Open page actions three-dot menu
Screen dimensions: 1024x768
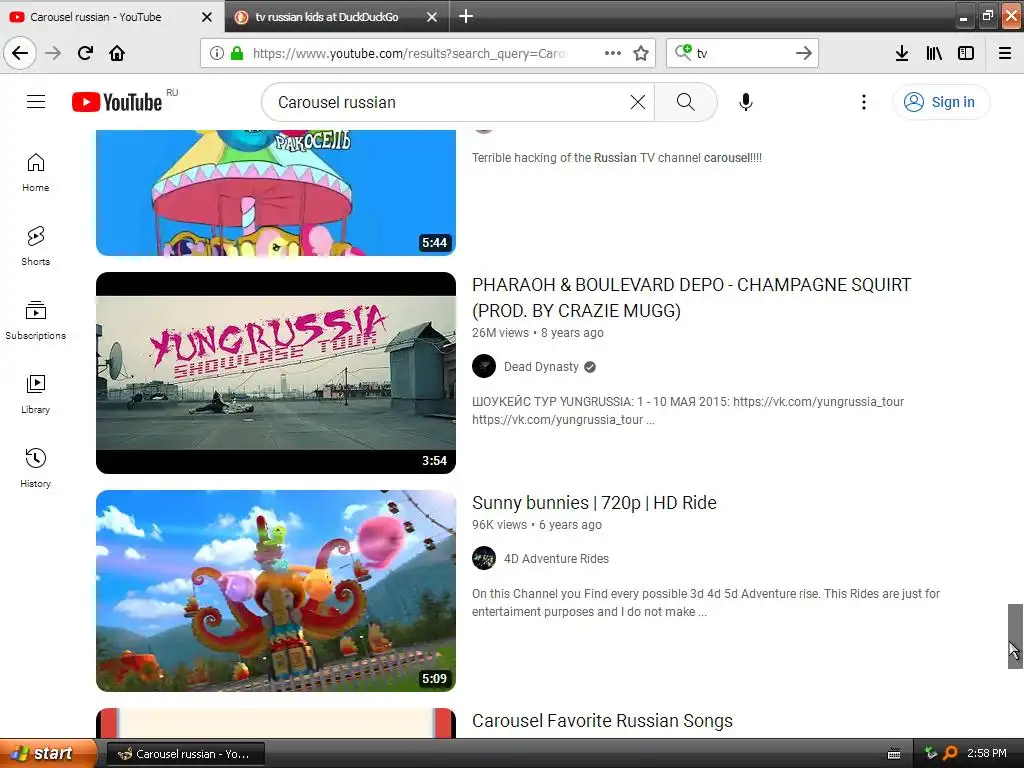pyautogui.click(x=613, y=53)
